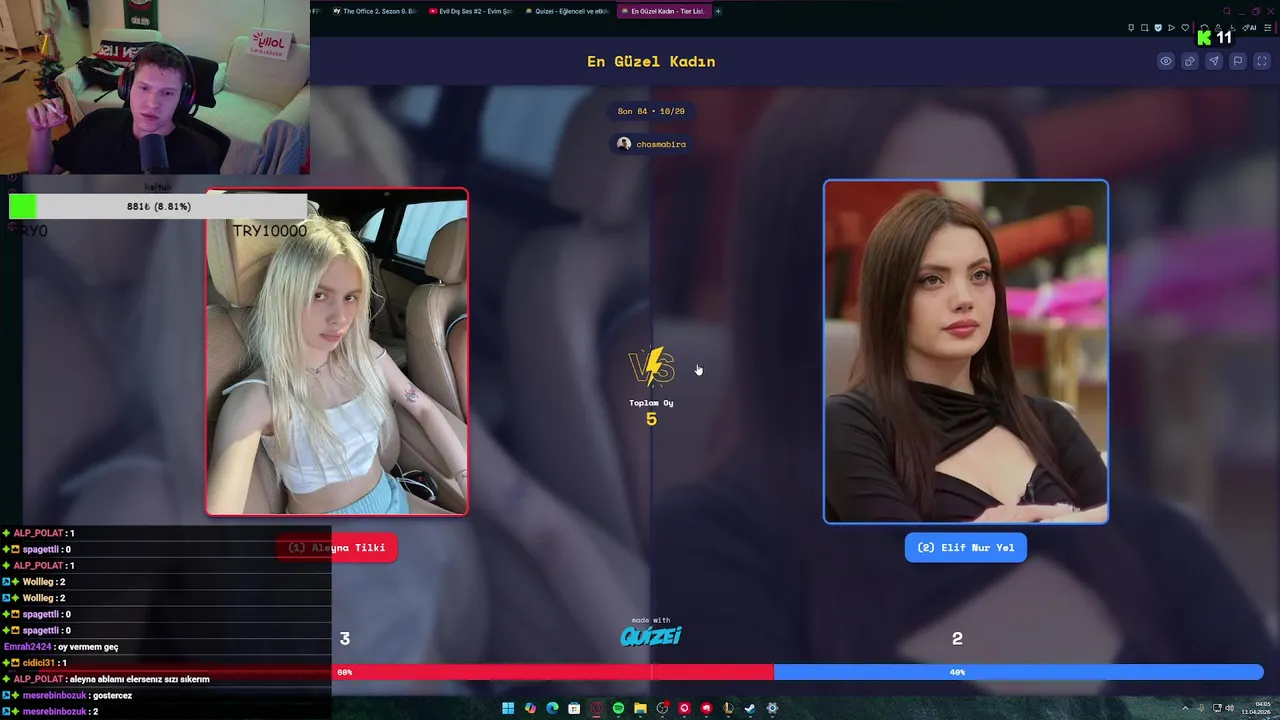
Task: Open the volume tray icon
Action: (1229, 708)
